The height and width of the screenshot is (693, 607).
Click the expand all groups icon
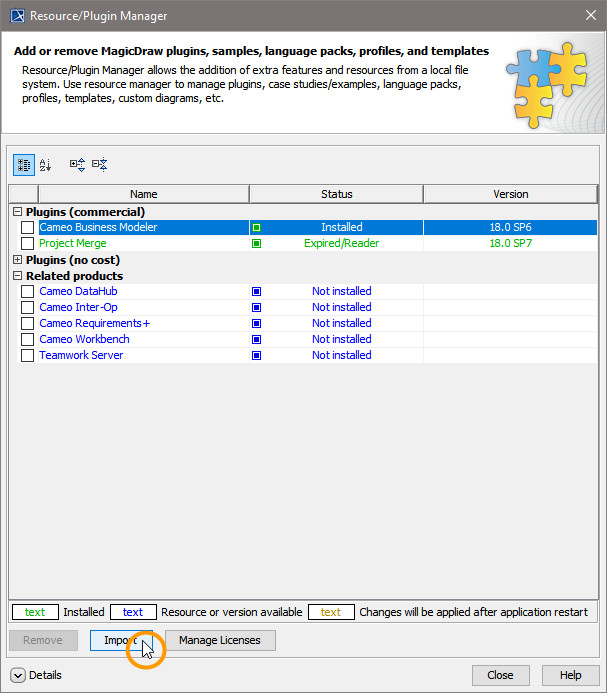77,165
